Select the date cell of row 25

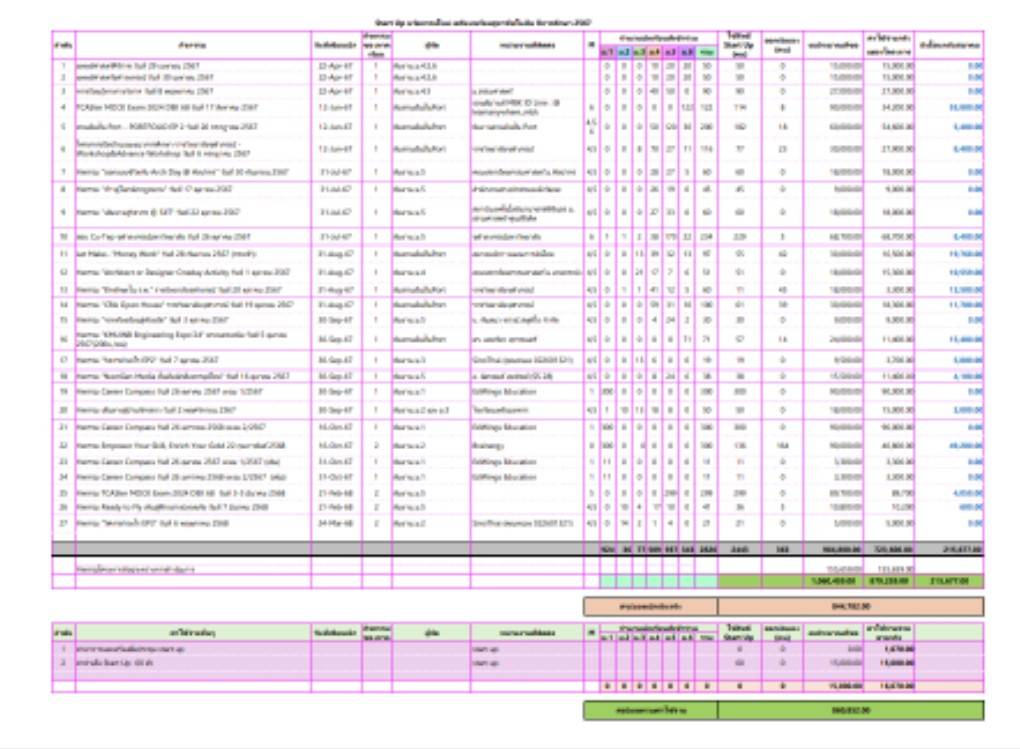tap(336, 493)
